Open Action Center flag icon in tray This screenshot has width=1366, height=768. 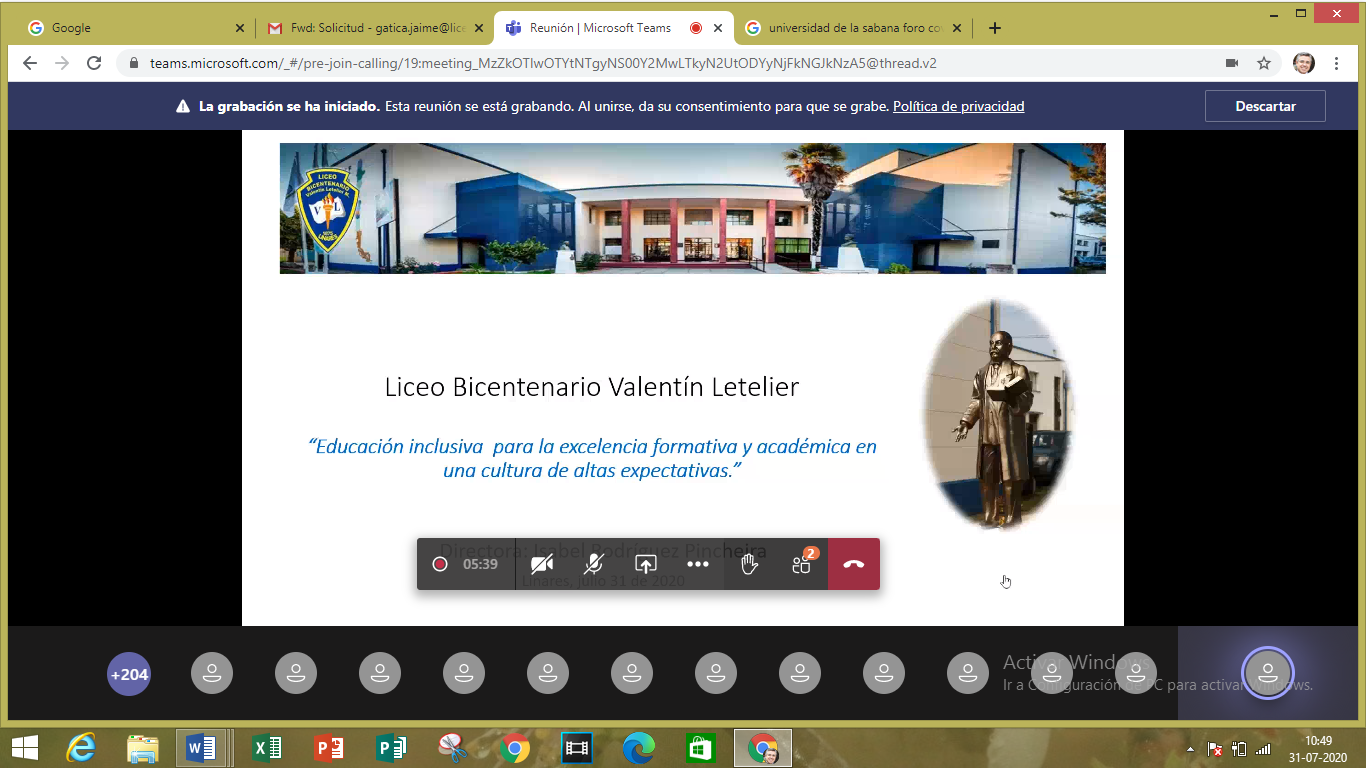[x=1215, y=748]
